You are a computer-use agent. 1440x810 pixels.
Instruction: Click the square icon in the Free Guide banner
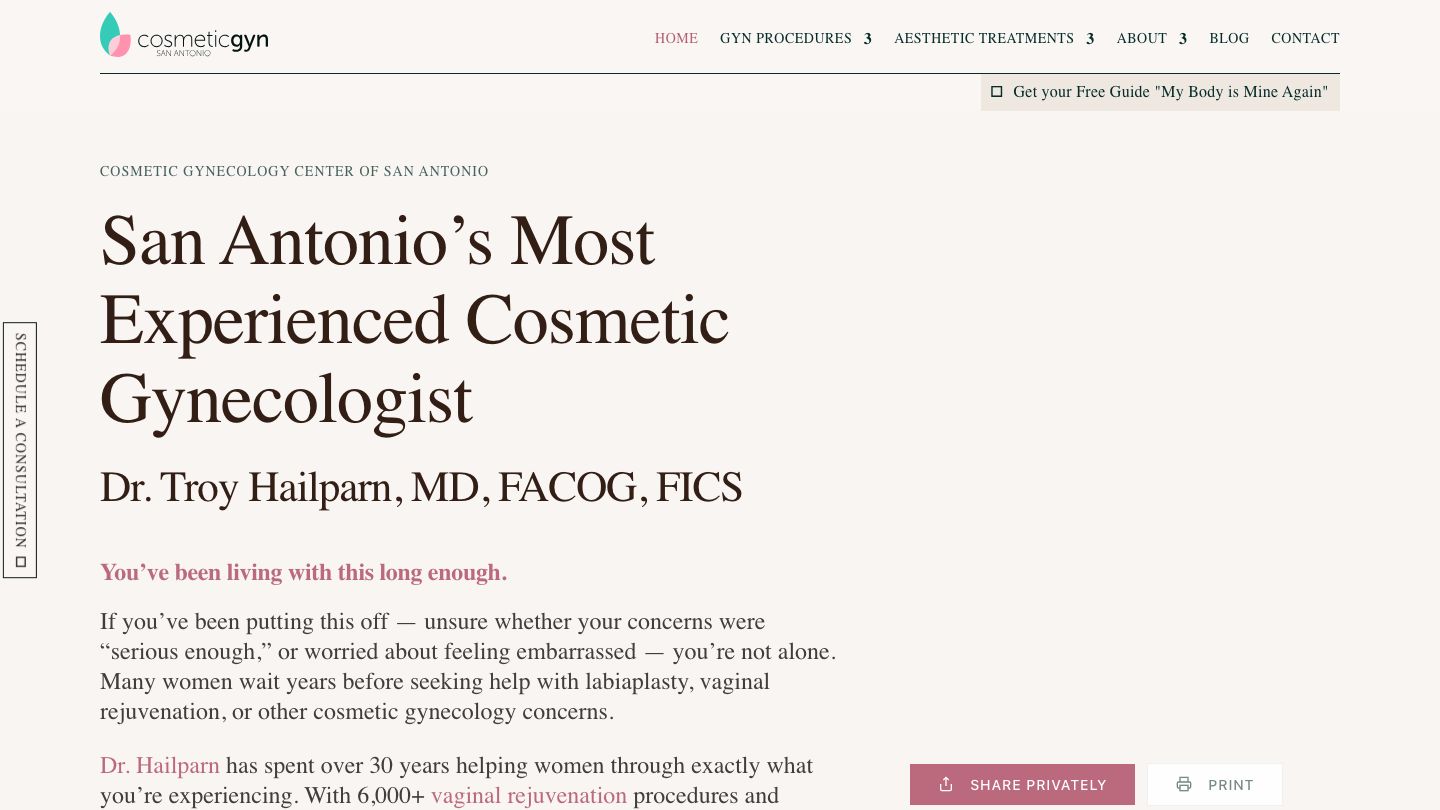(997, 91)
